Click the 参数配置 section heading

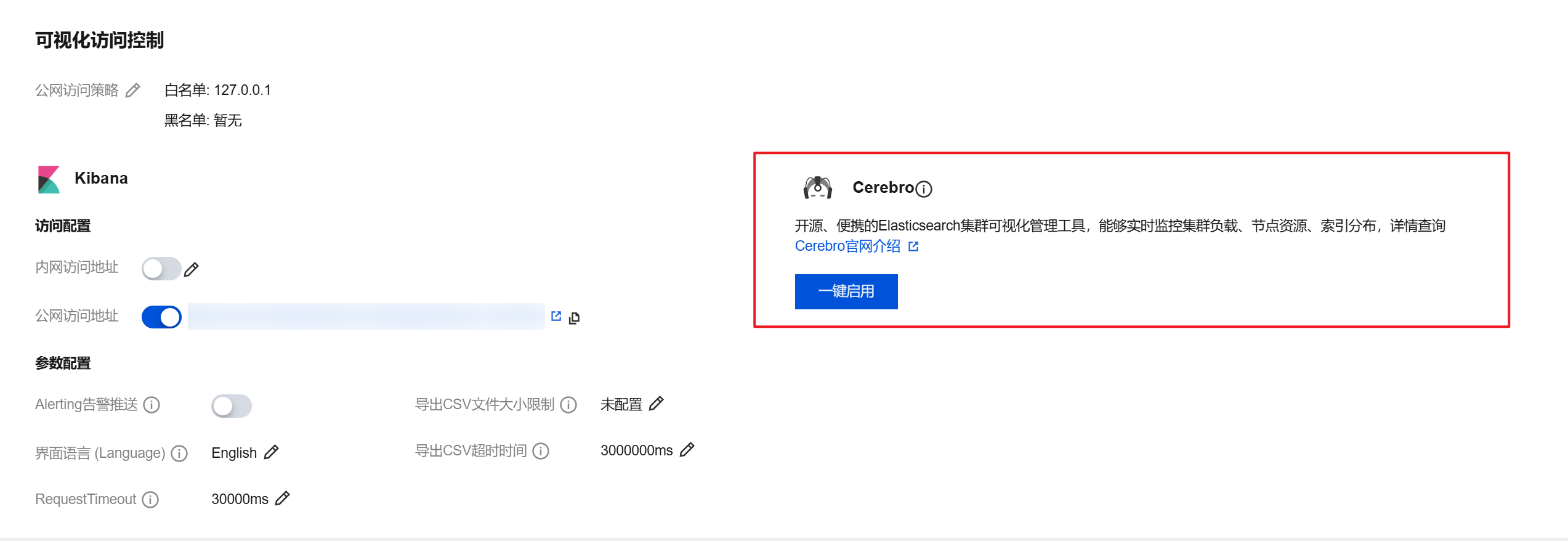[63, 364]
